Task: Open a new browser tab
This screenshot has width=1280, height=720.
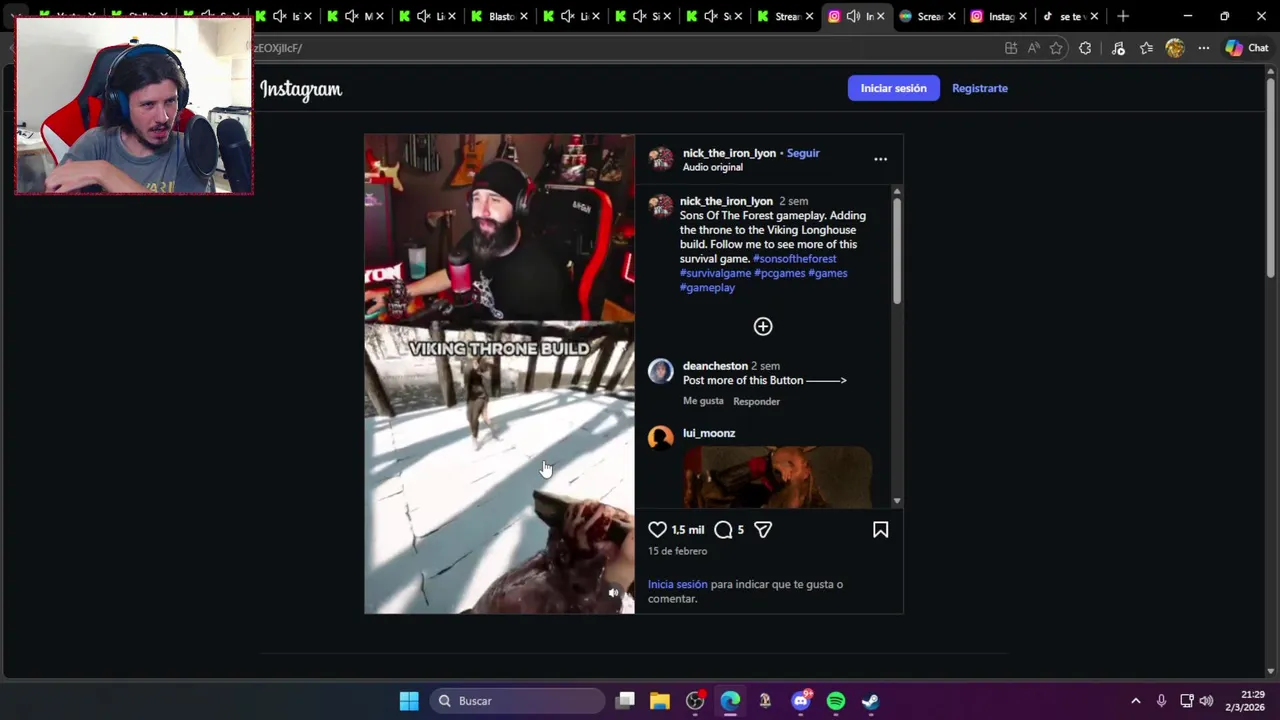Action: point(1123,16)
